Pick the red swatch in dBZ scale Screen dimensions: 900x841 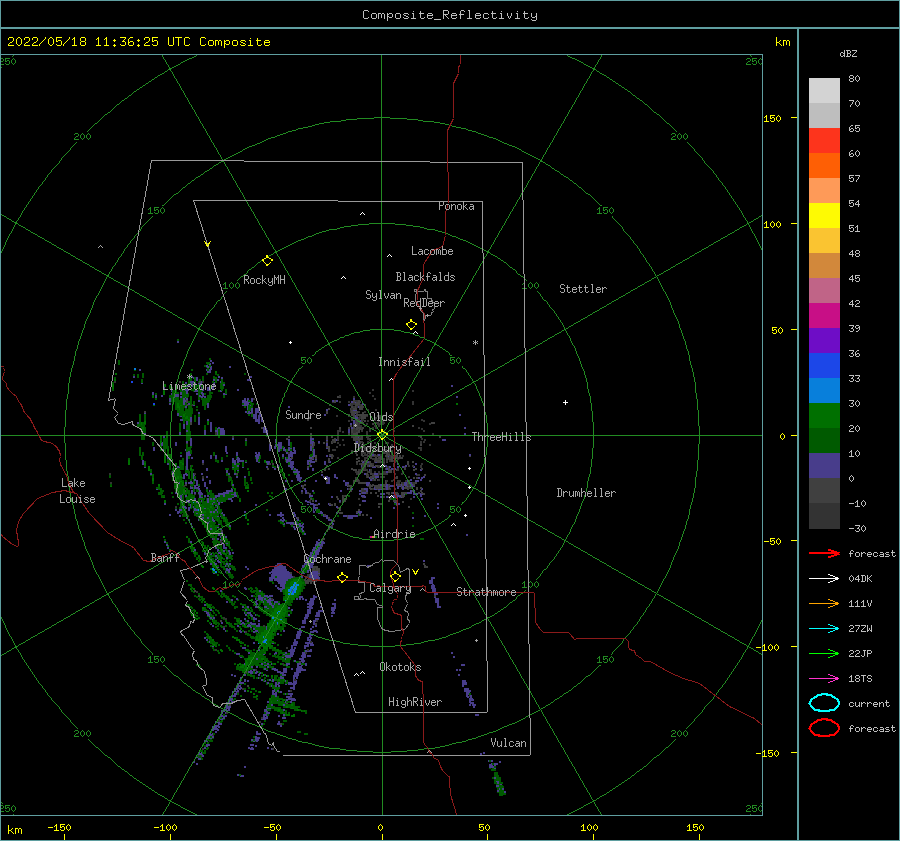(x=824, y=141)
